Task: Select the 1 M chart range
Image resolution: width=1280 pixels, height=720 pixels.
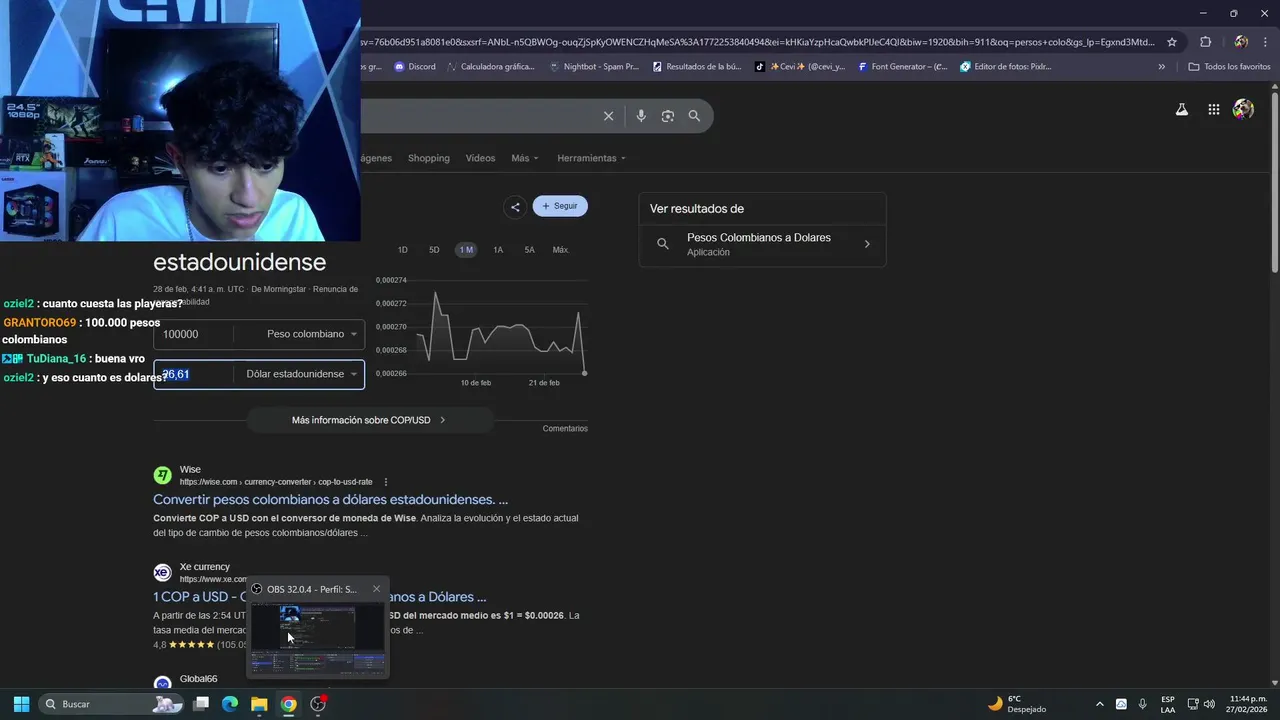Action: click(466, 250)
